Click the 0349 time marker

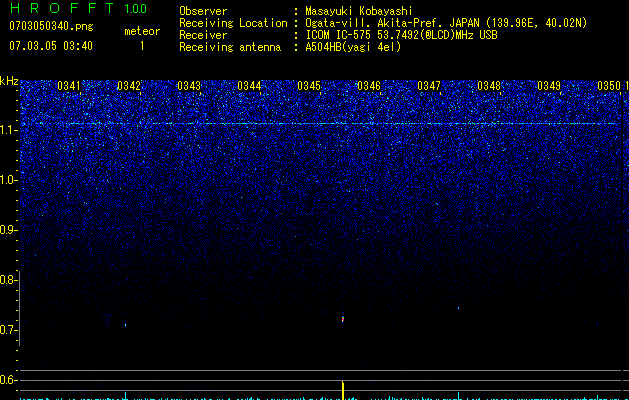pyautogui.click(x=549, y=86)
